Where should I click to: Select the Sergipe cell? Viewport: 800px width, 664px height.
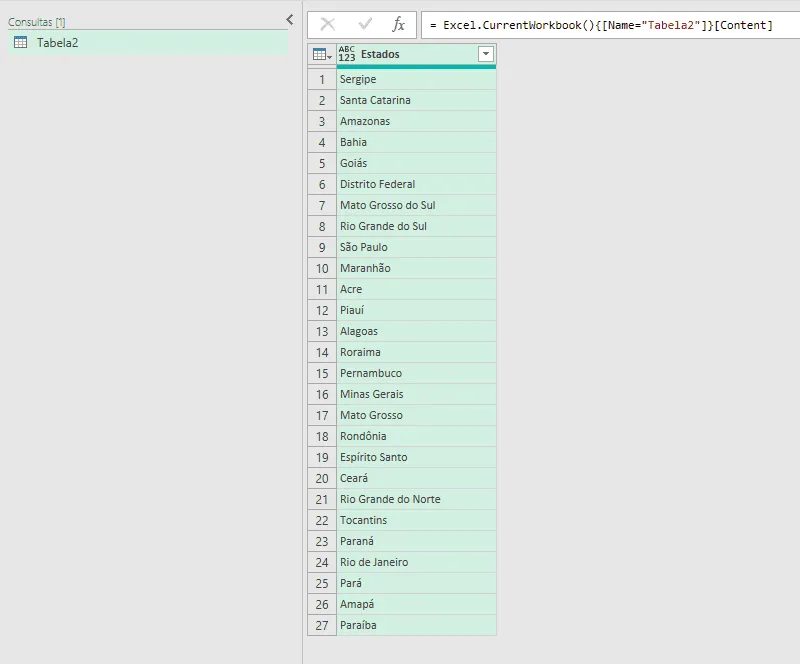click(x=416, y=79)
